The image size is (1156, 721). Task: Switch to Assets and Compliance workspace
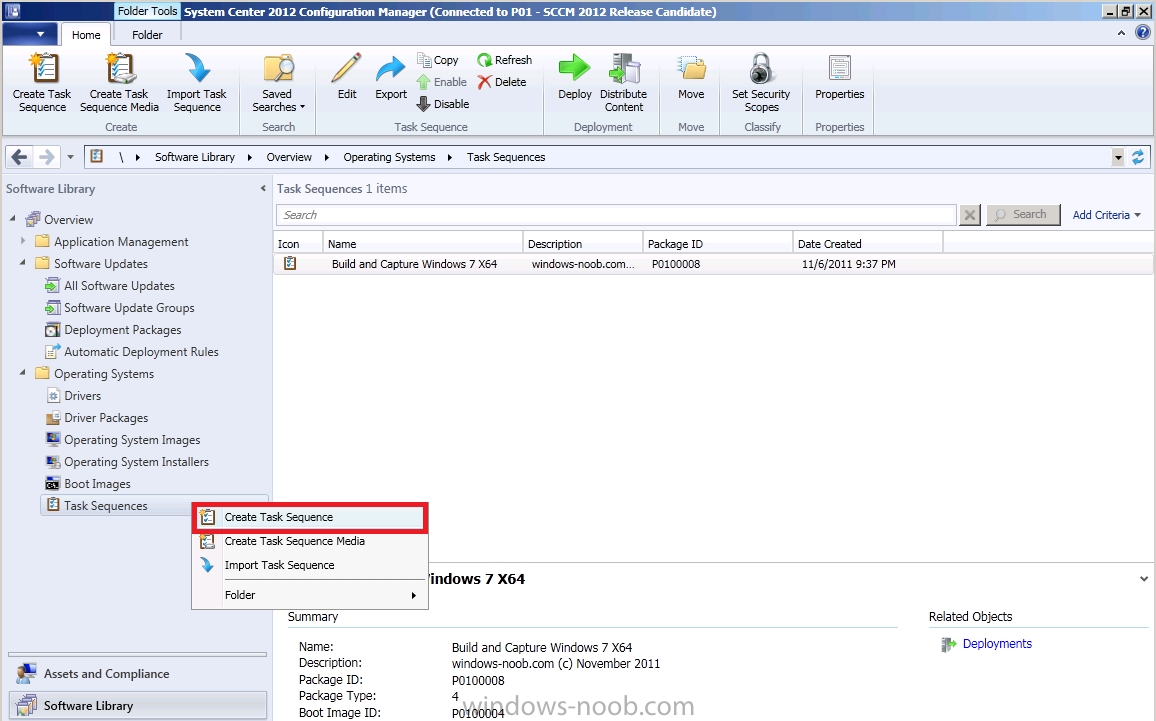click(137, 674)
